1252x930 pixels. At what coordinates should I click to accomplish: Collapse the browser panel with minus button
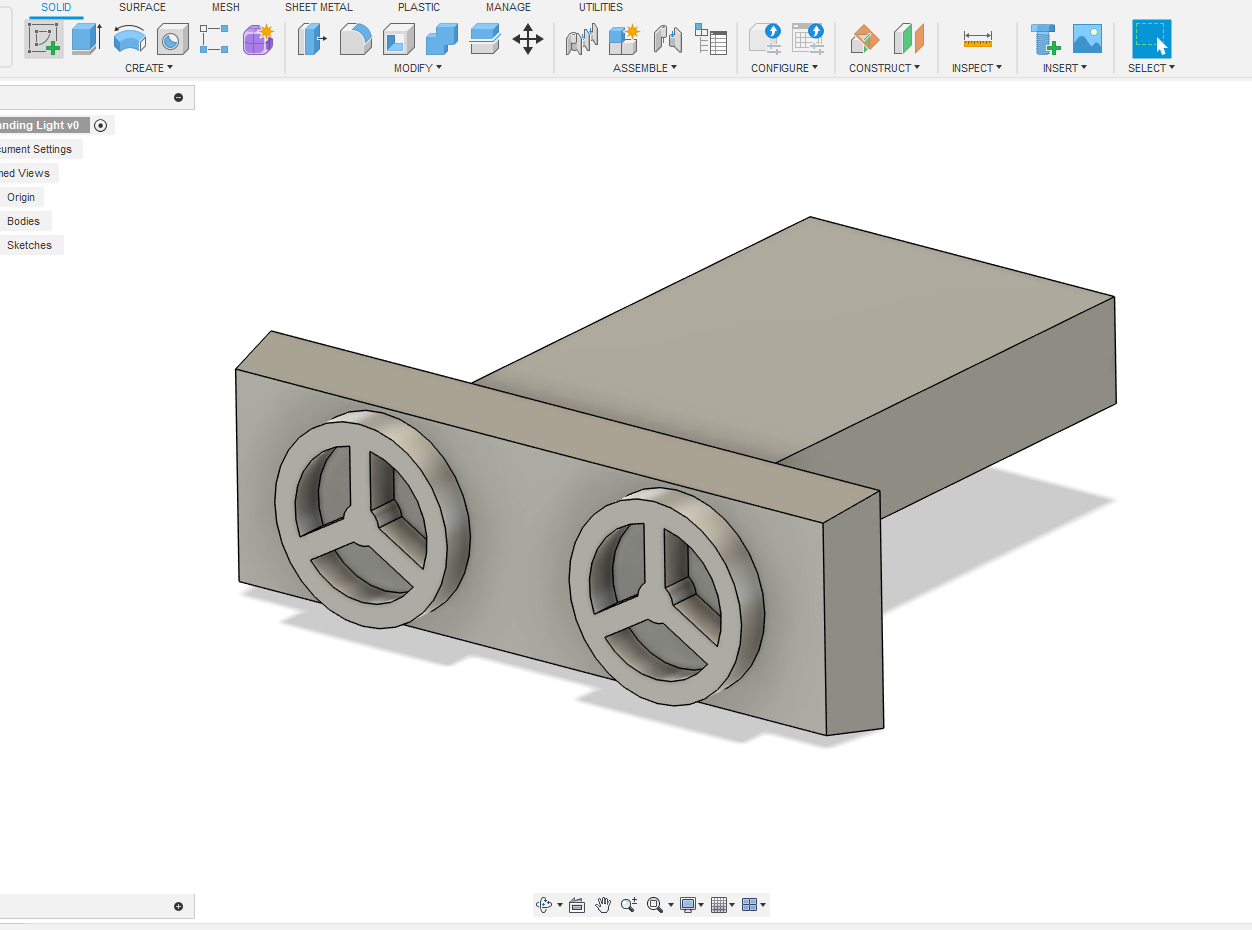coord(179,97)
